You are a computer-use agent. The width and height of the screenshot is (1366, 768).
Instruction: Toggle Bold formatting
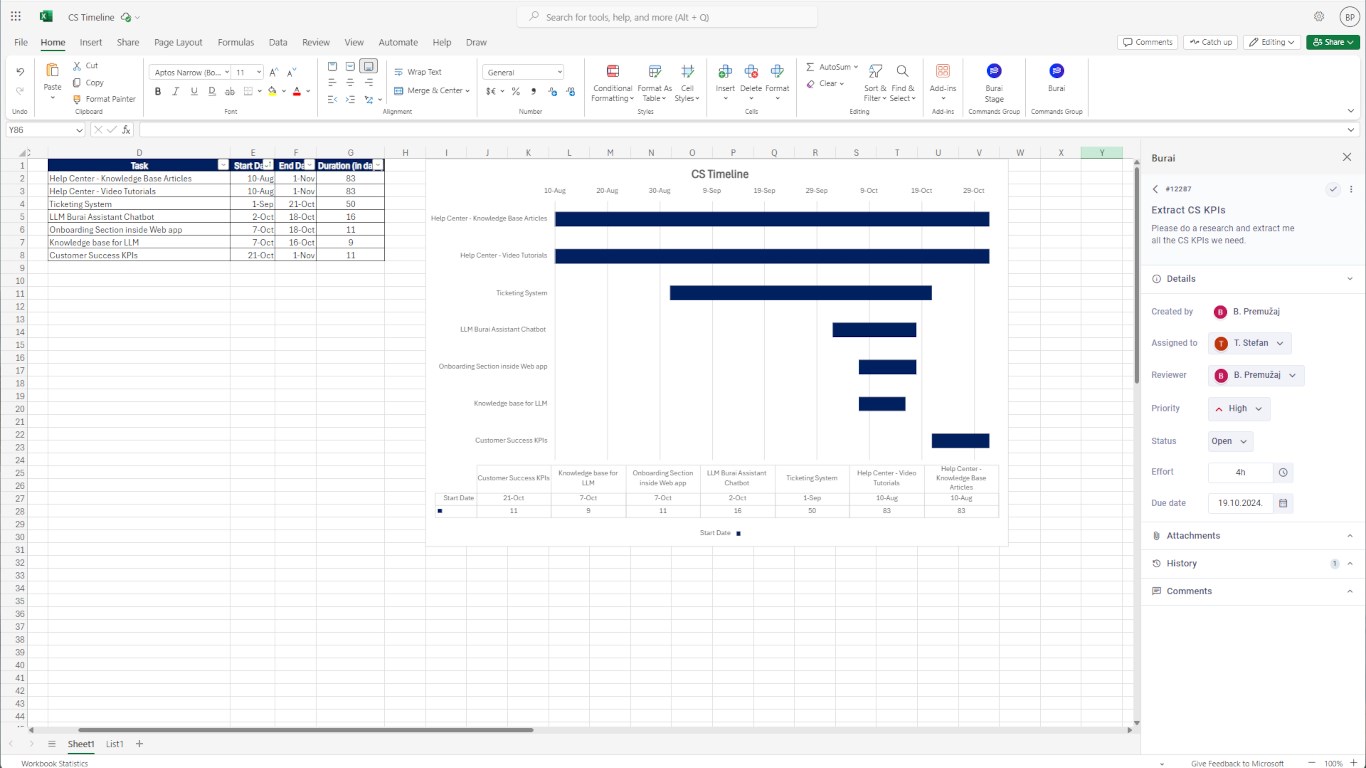[158, 91]
